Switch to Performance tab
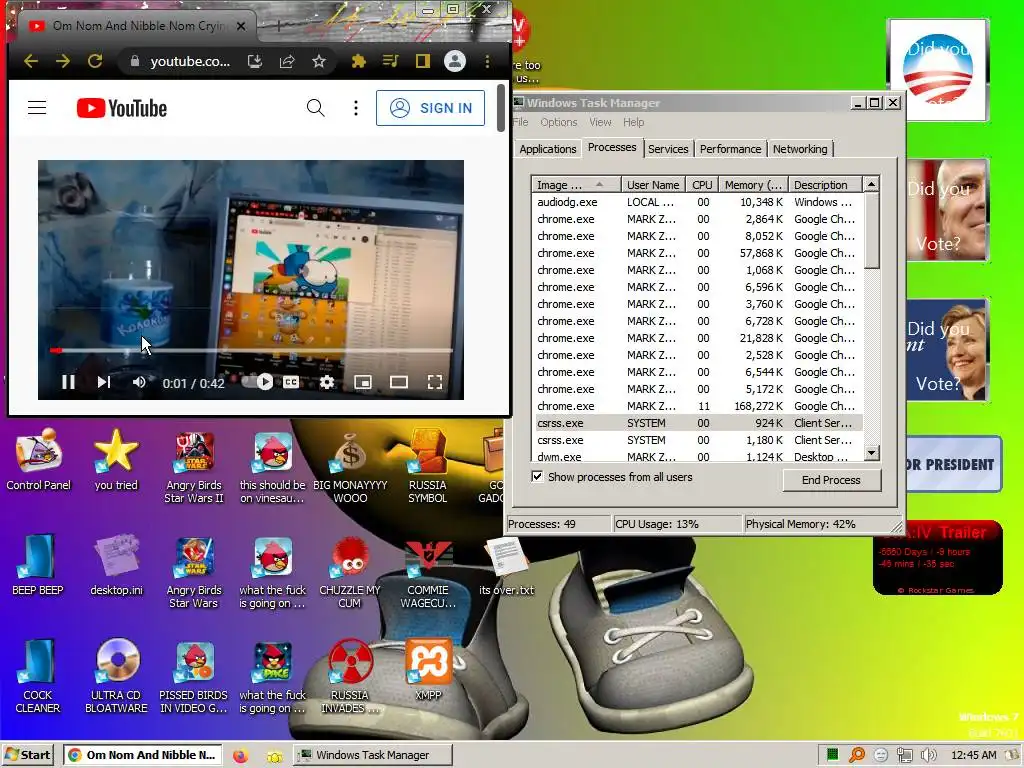Image resolution: width=1024 pixels, height=768 pixels. 730,149
